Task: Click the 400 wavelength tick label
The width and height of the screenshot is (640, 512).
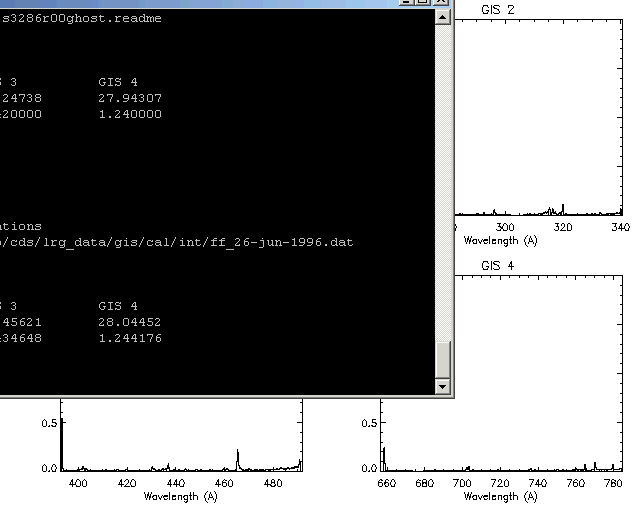Action: (78, 483)
